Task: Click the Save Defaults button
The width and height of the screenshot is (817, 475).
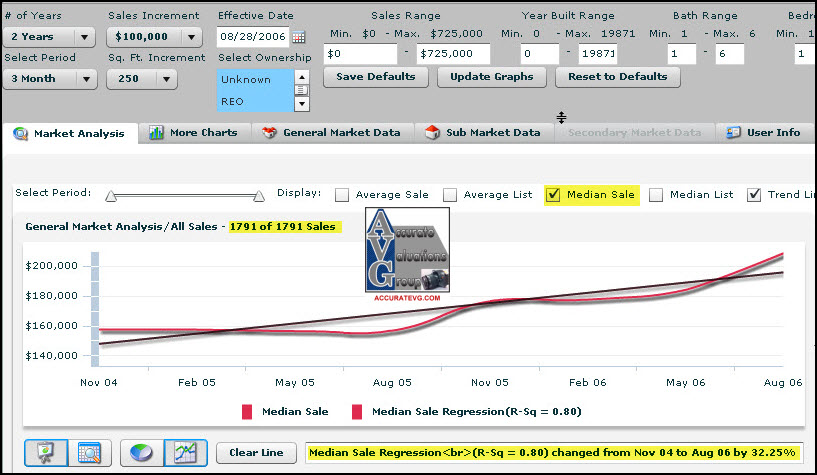Action: 376,77
